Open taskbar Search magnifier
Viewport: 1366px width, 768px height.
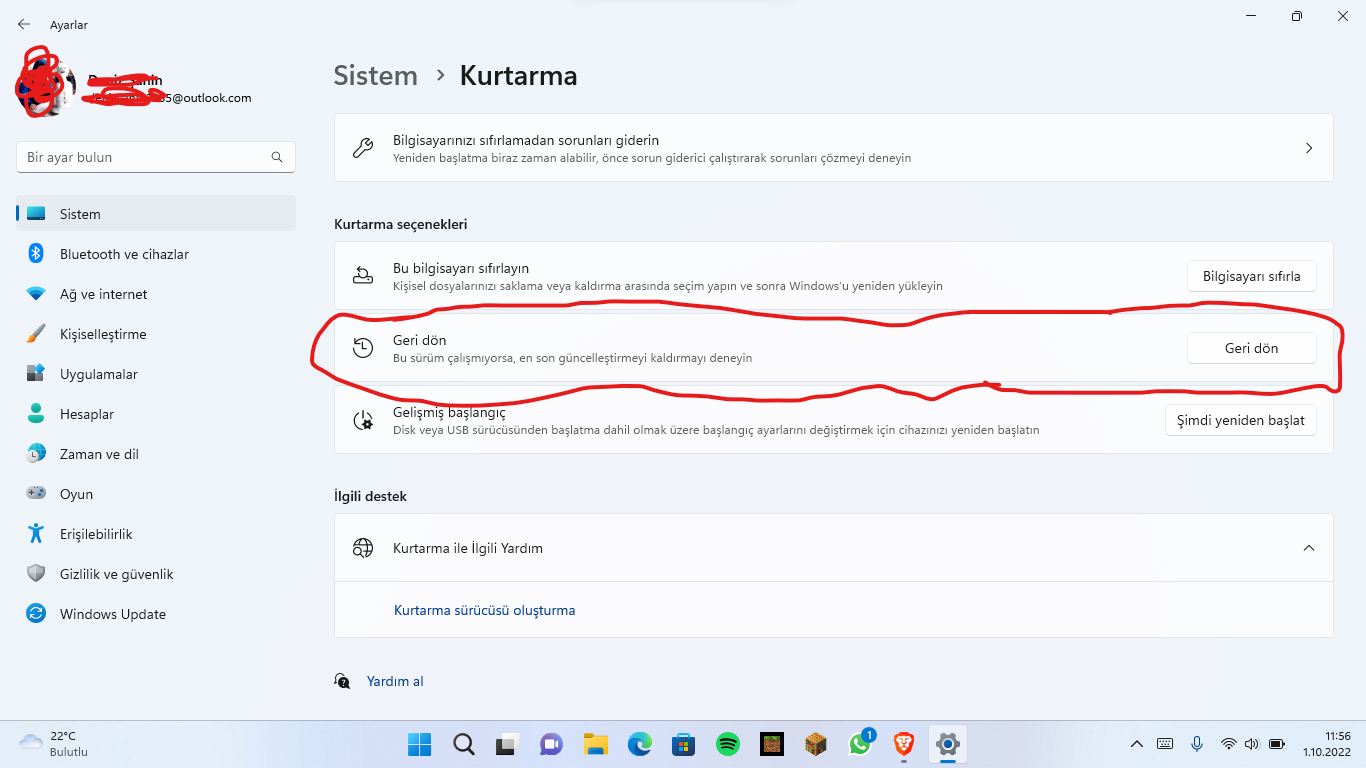[464, 744]
